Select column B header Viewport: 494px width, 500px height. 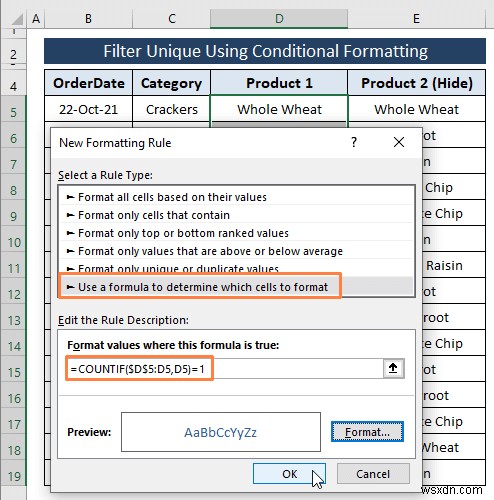point(88,19)
